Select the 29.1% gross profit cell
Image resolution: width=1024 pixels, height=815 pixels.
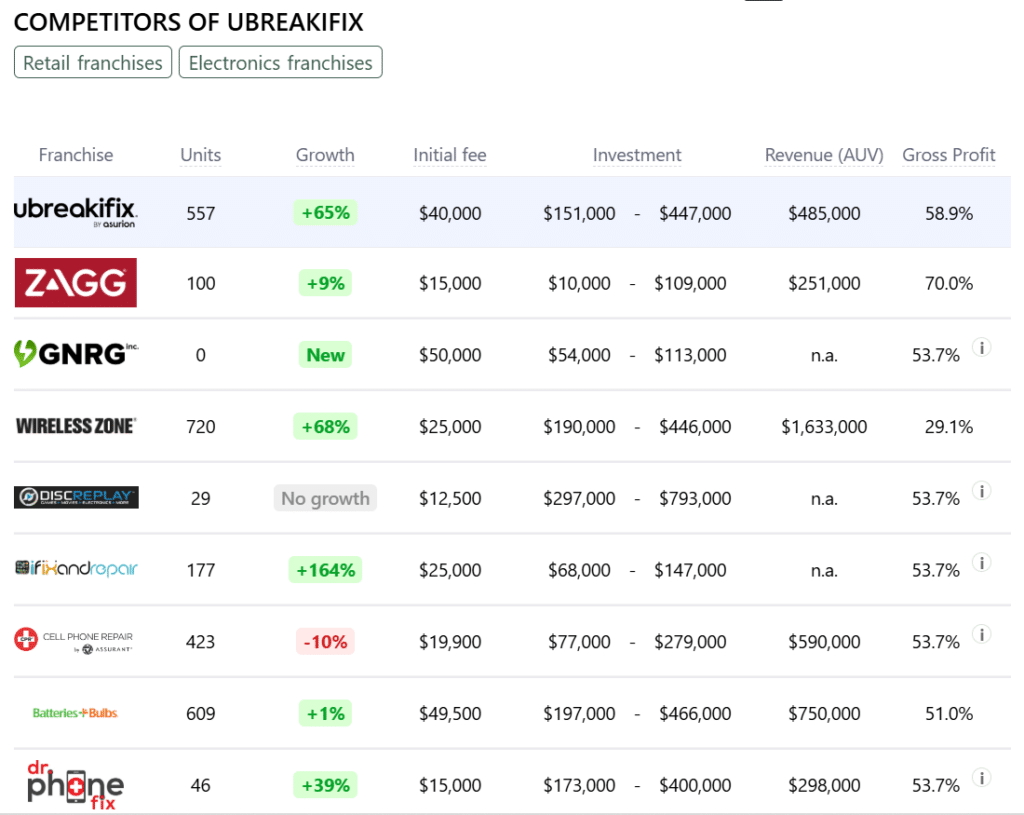[949, 426]
